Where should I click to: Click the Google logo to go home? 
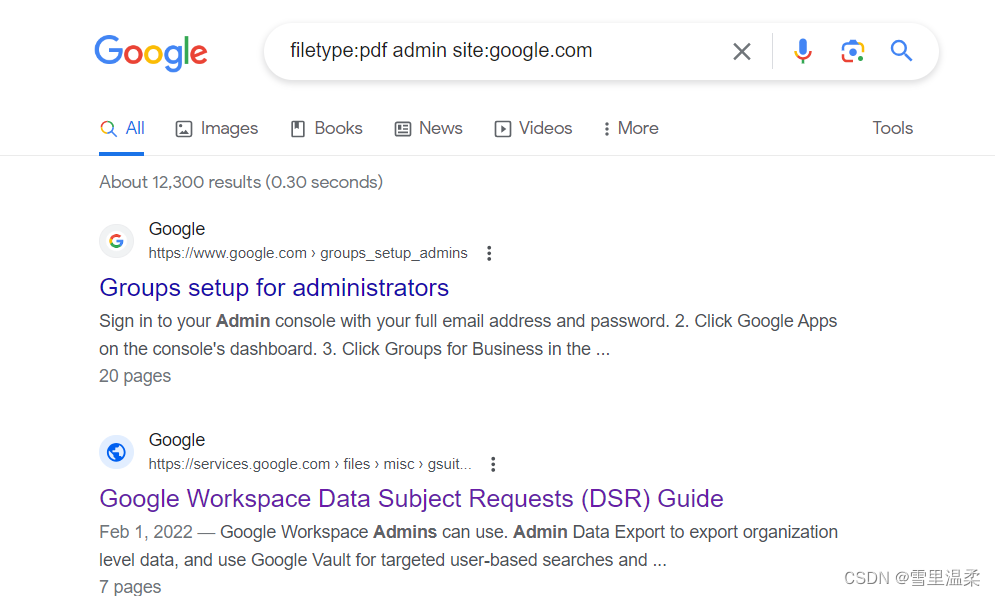click(x=151, y=53)
